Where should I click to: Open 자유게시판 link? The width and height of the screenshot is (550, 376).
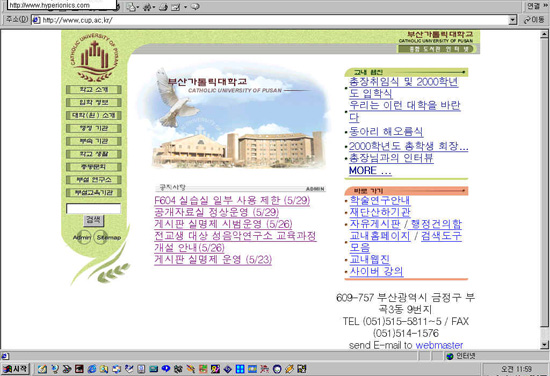click(375, 224)
